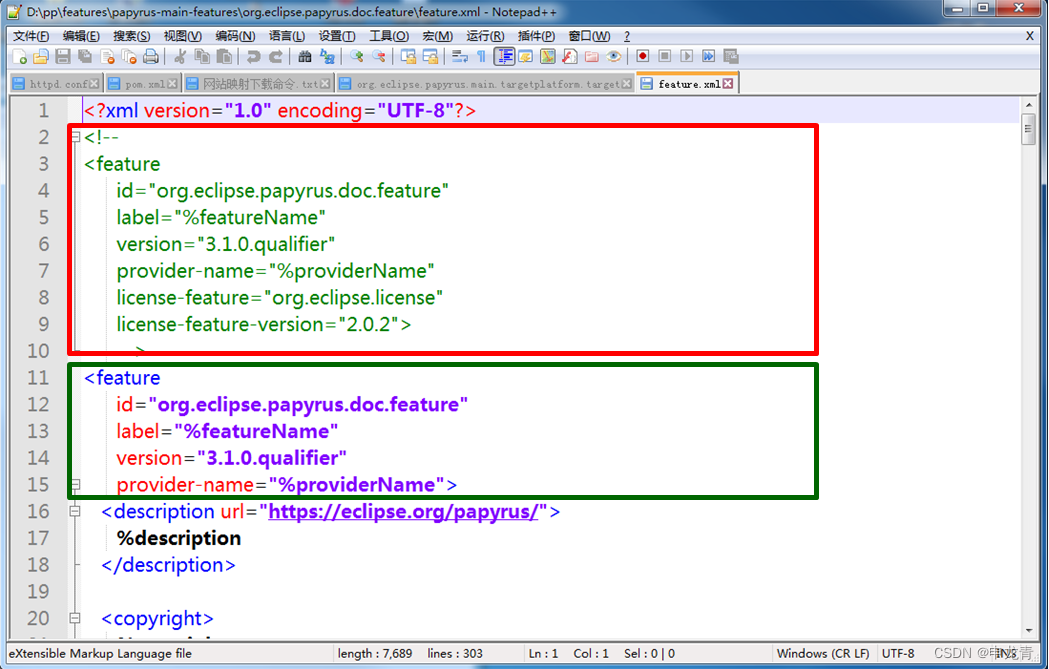Open a file using the Open folder icon
This screenshot has width=1049, height=669.
[x=39, y=57]
